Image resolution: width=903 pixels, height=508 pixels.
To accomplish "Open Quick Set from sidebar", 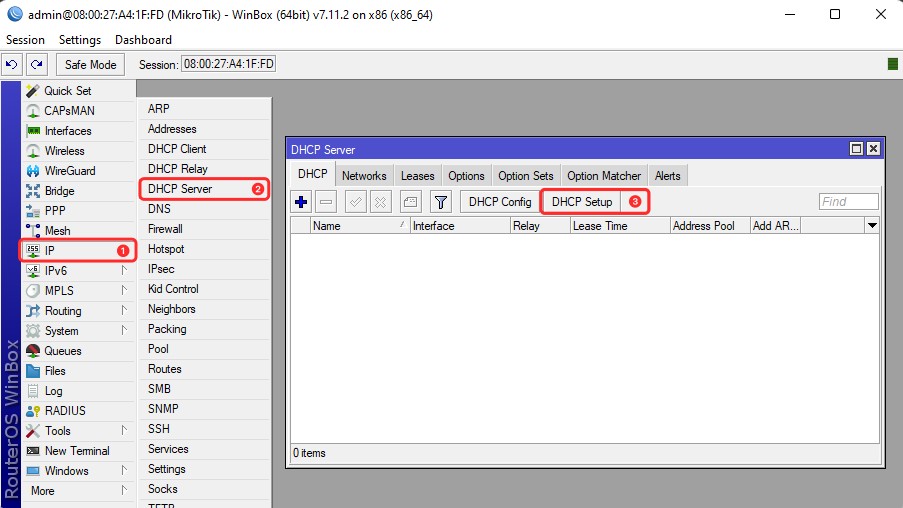I will pos(67,91).
